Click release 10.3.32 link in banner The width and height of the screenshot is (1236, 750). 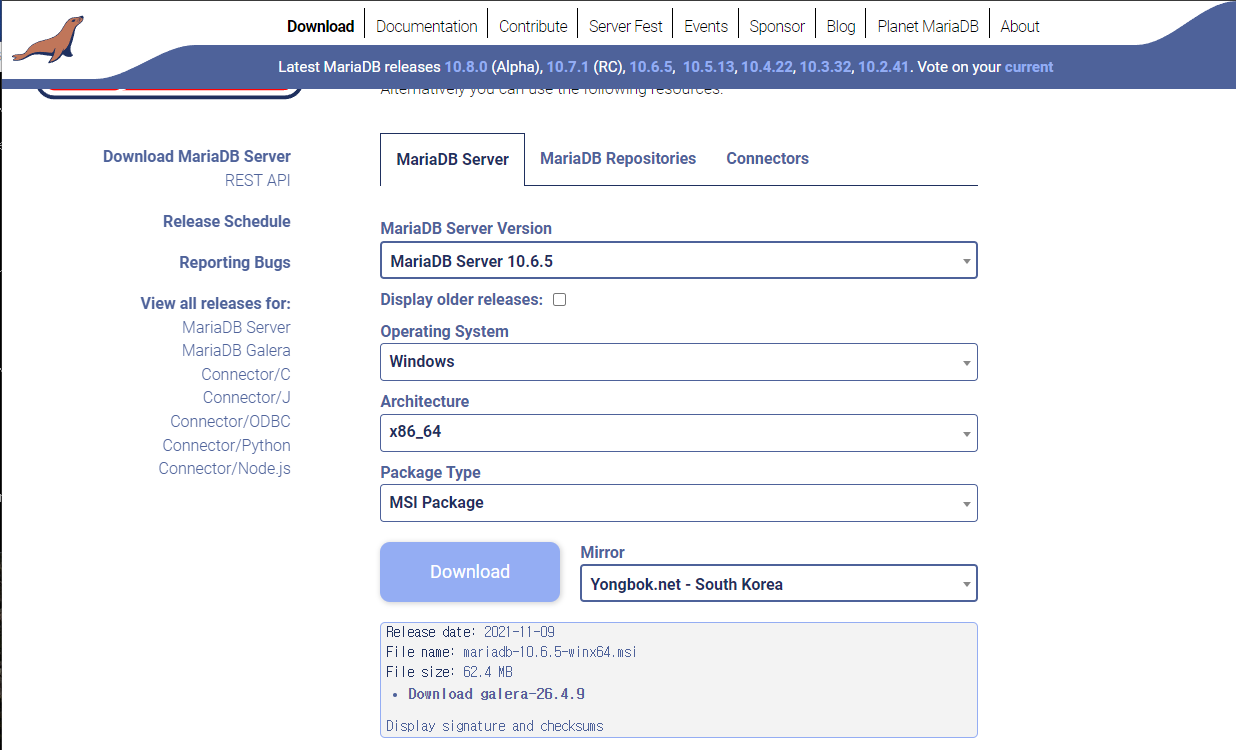(825, 67)
